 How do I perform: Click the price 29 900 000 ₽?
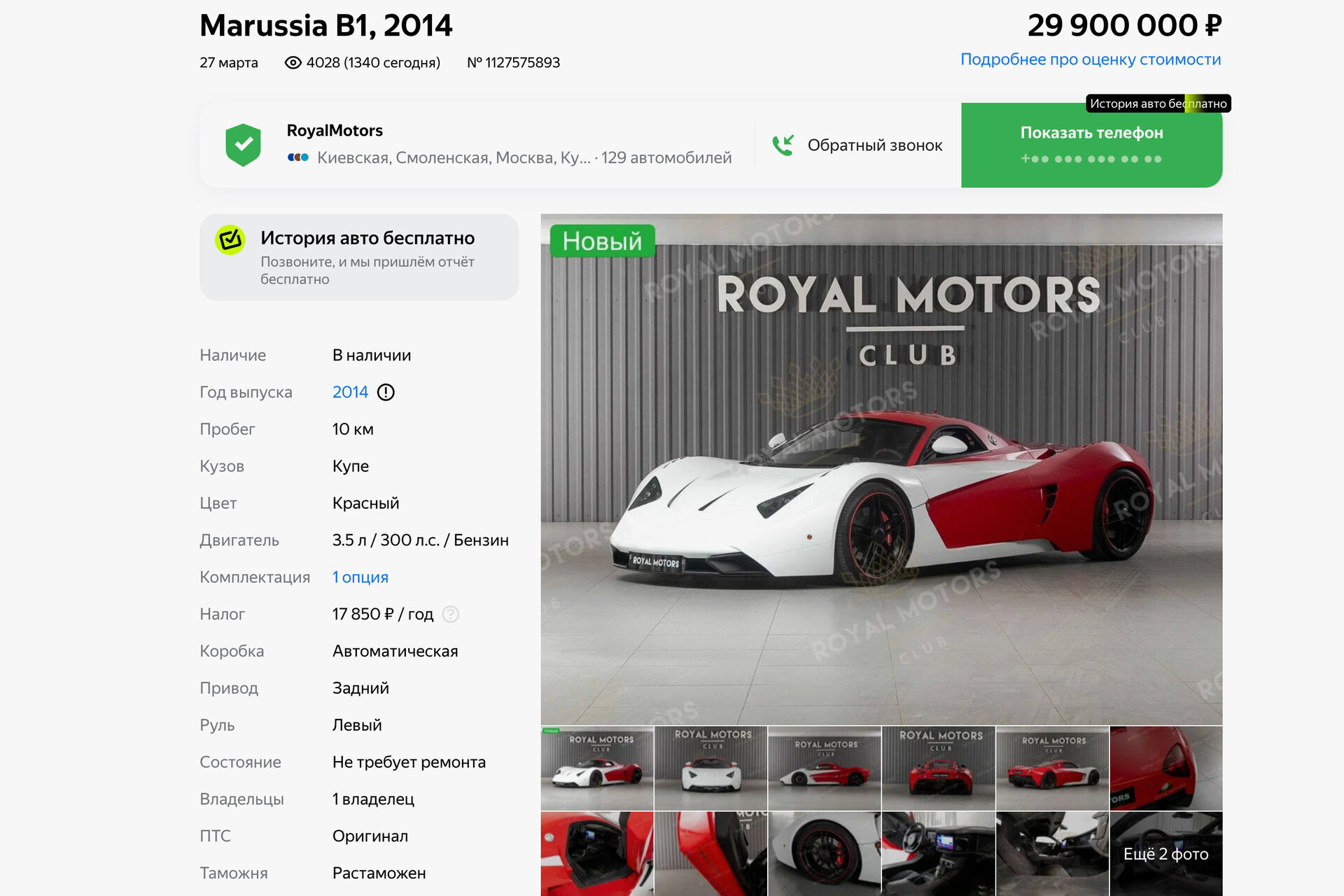[1124, 26]
